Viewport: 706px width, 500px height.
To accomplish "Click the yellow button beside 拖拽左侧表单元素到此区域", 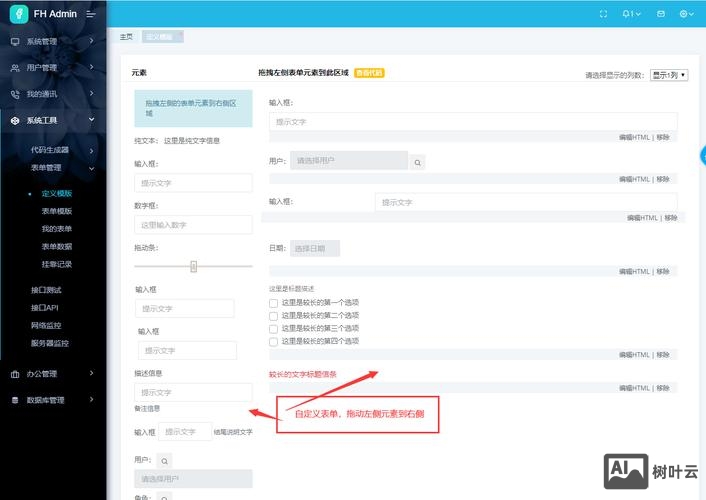I will pyautogui.click(x=369, y=73).
